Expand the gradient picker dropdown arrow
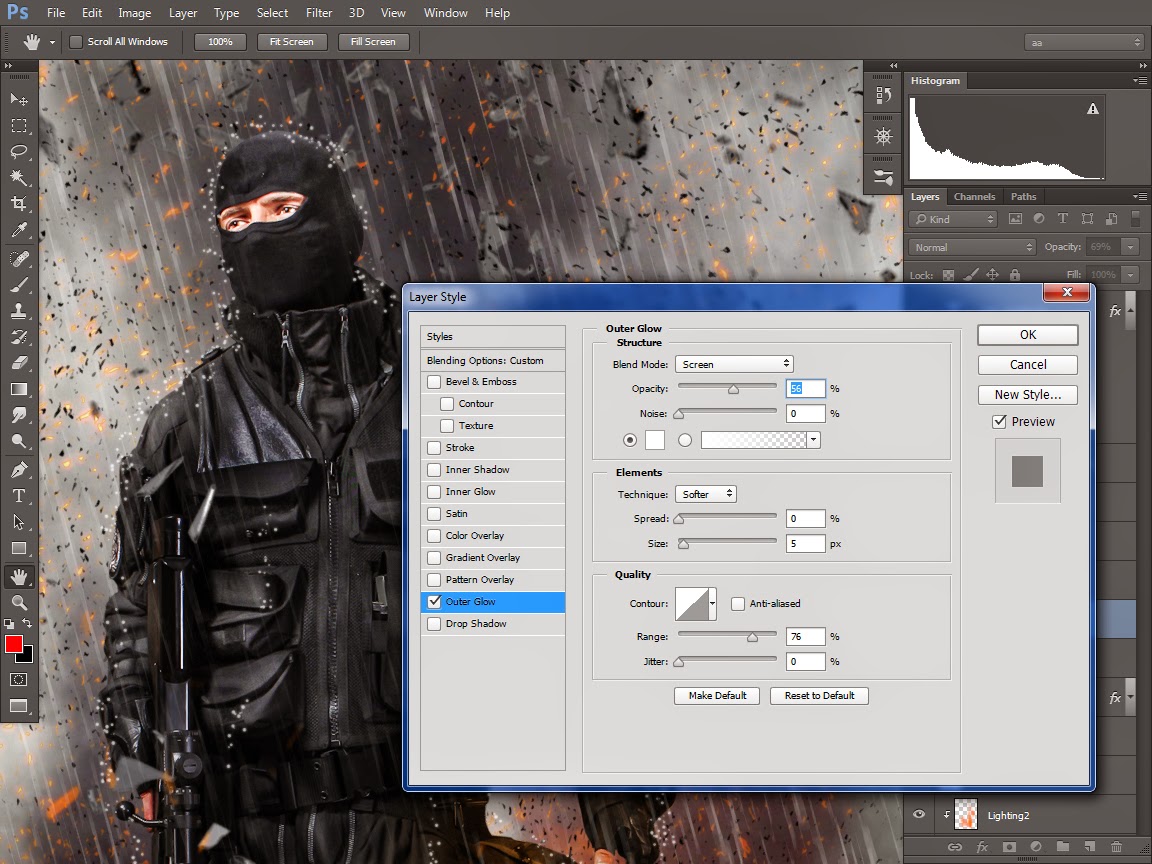Viewport: 1152px width, 864px height. tap(814, 440)
